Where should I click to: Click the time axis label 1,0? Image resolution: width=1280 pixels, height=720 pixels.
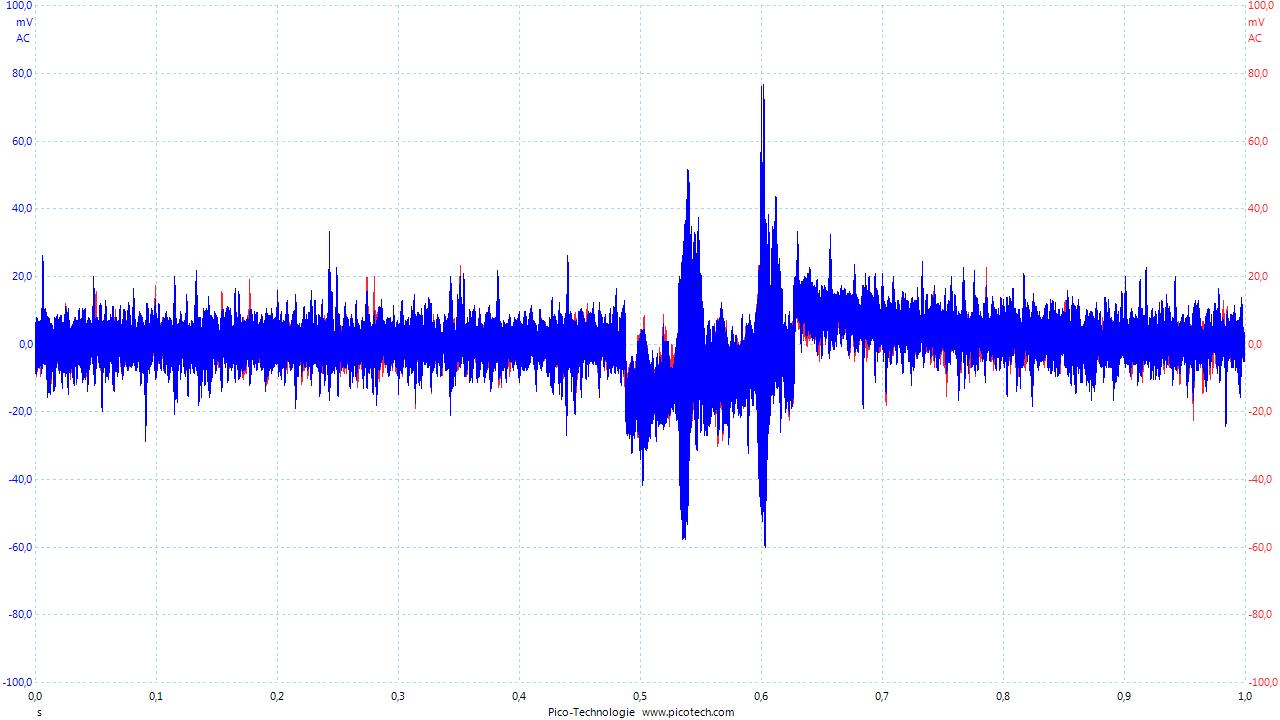(x=1244, y=696)
